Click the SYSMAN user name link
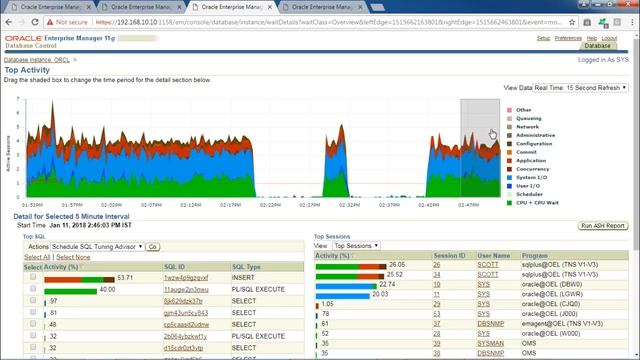This screenshot has width=640, height=360. pyautogui.click(x=491, y=343)
